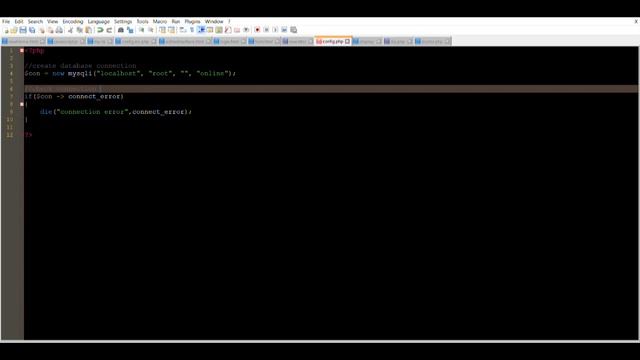Toggle the file Monitoring eye icon

[246, 30]
